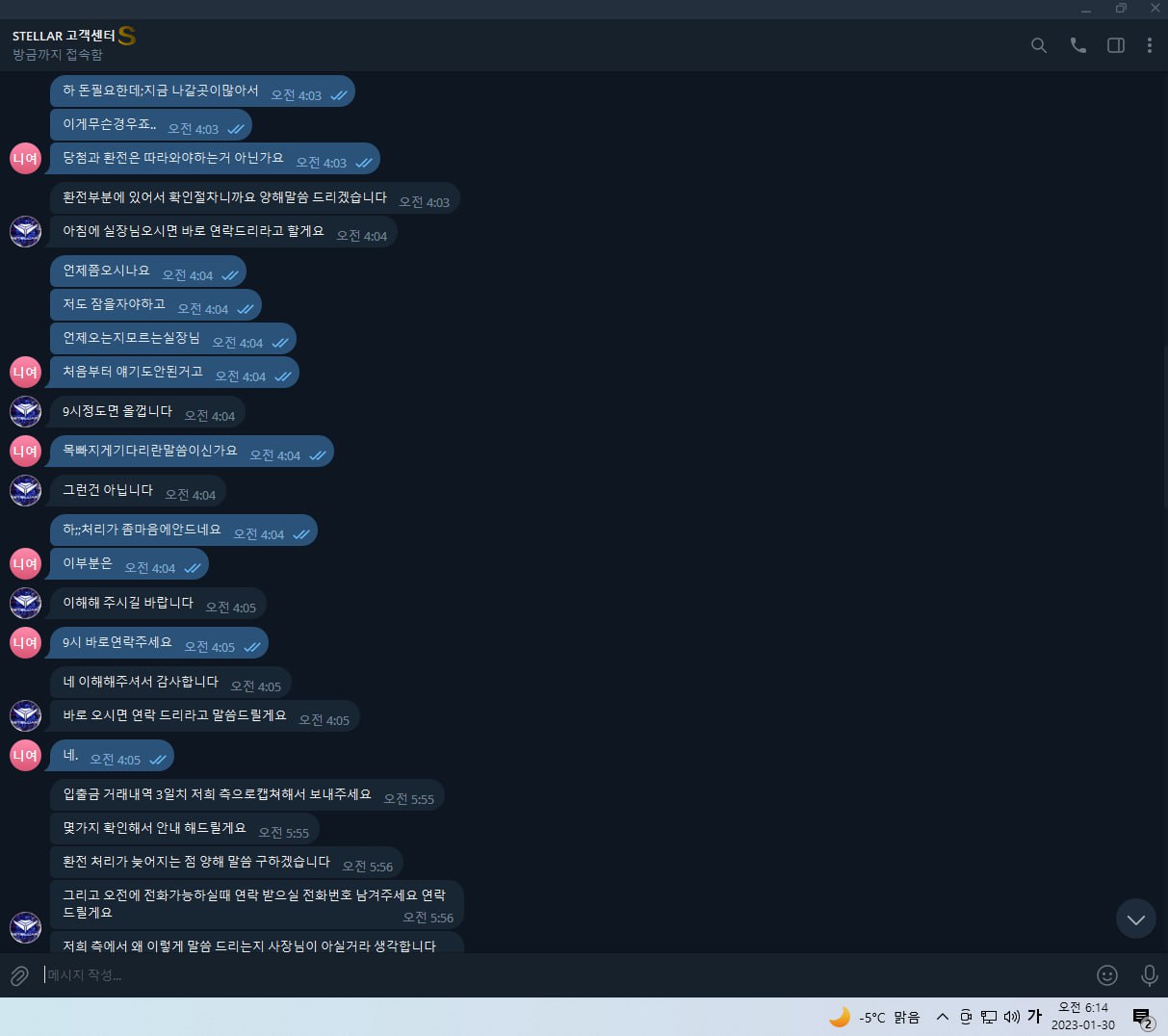Image resolution: width=1168 pixels, height=1036 pixels.
Task: Click the message input field
Action: tap(563, 975)
